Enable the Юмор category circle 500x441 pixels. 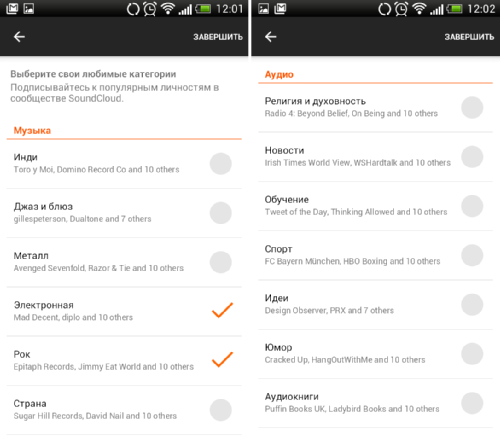pyautogui.click(x=472, y=354)
